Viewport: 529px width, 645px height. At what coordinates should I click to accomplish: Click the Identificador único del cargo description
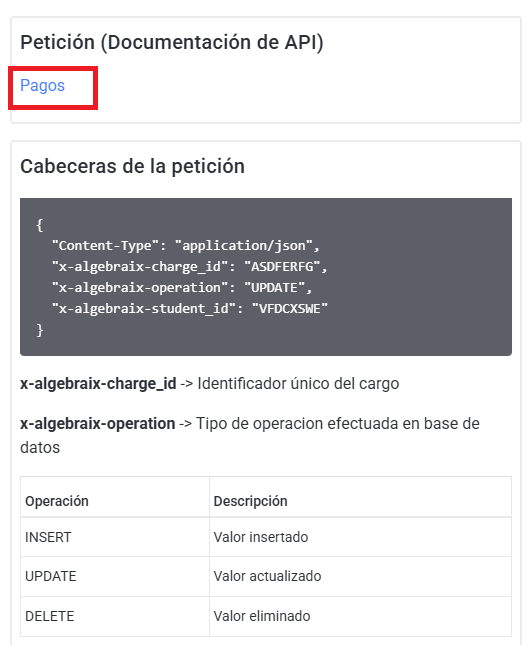298,383
